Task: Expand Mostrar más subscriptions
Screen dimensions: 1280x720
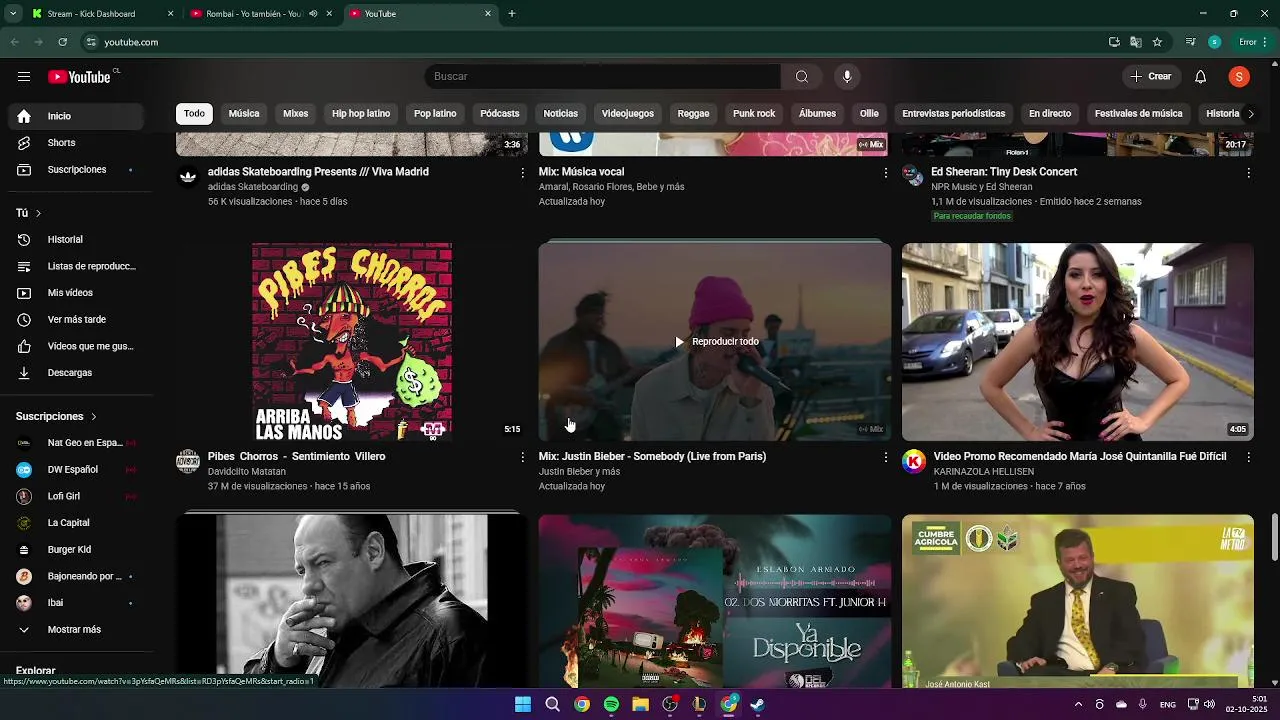Action: [76, 630]
